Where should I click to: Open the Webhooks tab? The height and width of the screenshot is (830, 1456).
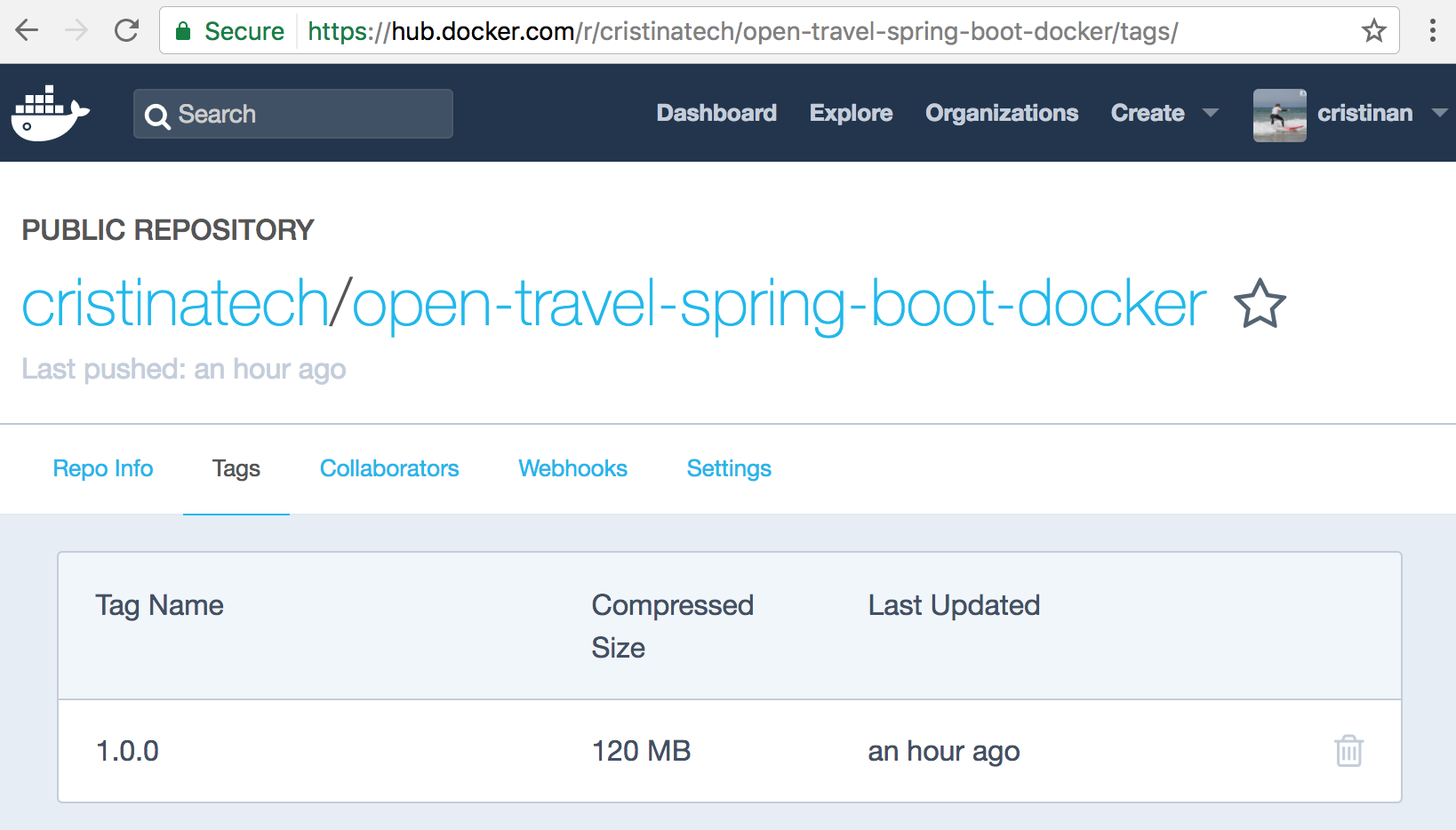coord(572,468)
